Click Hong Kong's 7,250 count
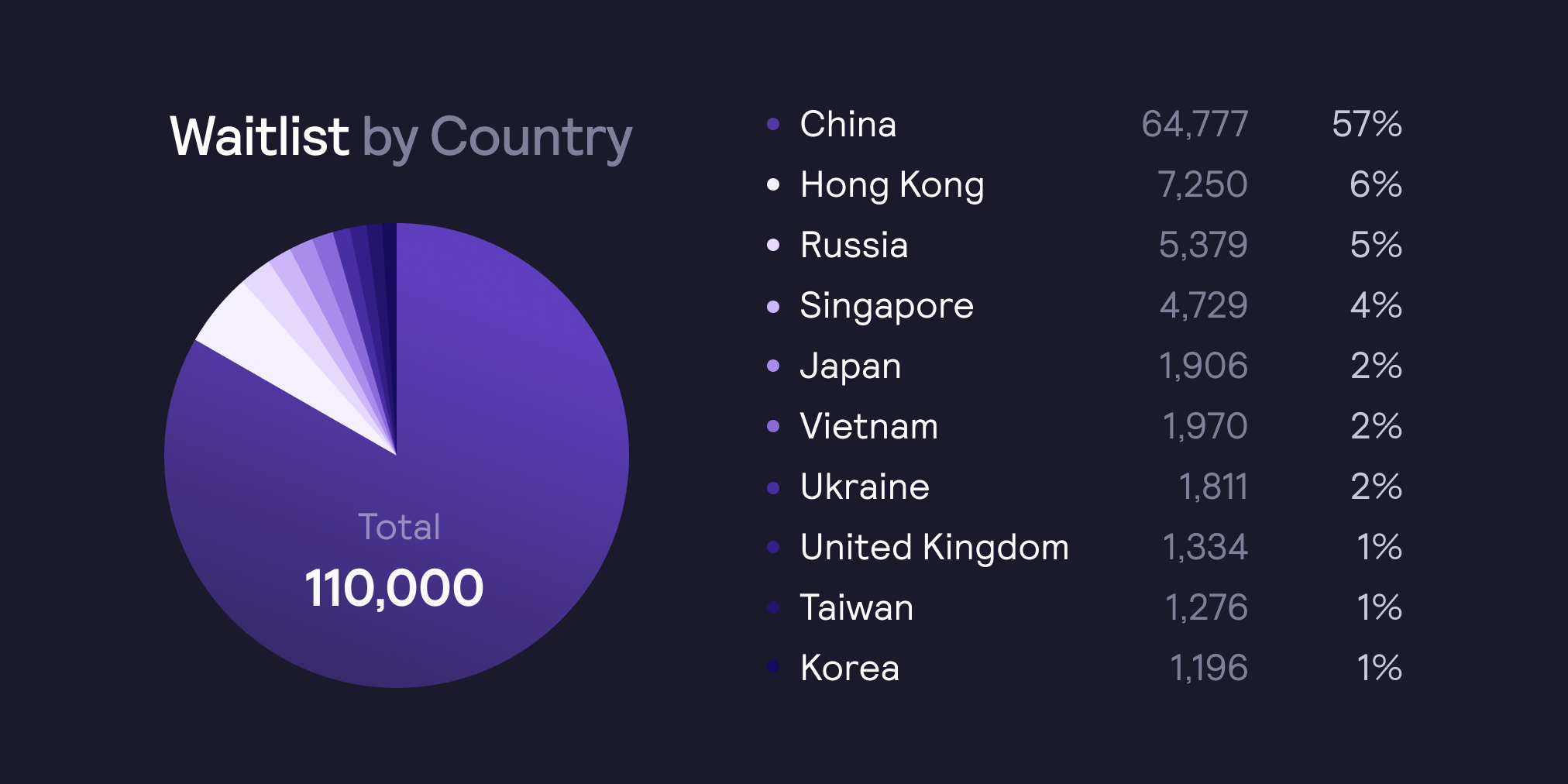This screenshot has width=1568, height=784. click(x=1202, y=184)
